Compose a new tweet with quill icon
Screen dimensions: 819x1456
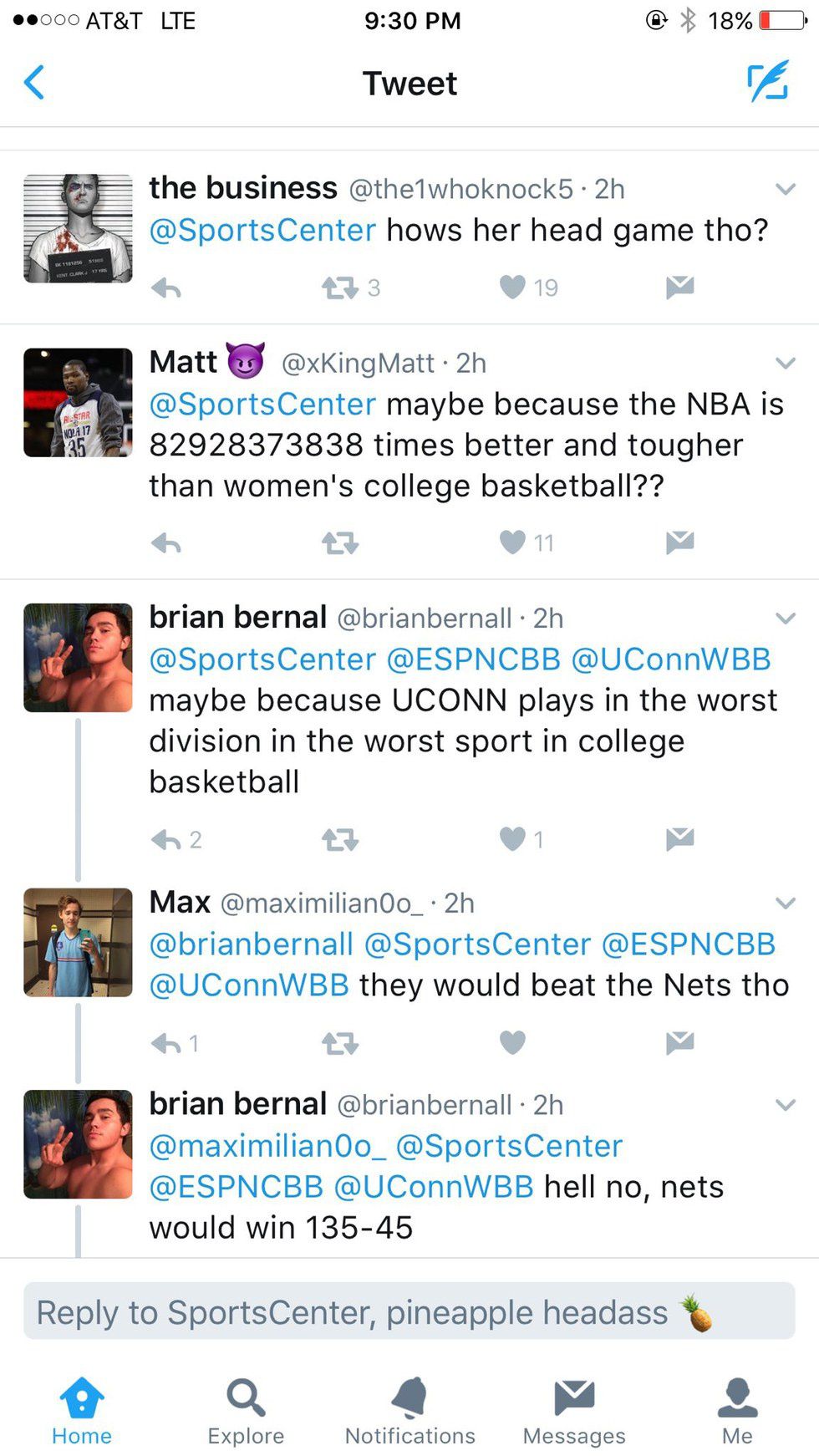point(767,81)
